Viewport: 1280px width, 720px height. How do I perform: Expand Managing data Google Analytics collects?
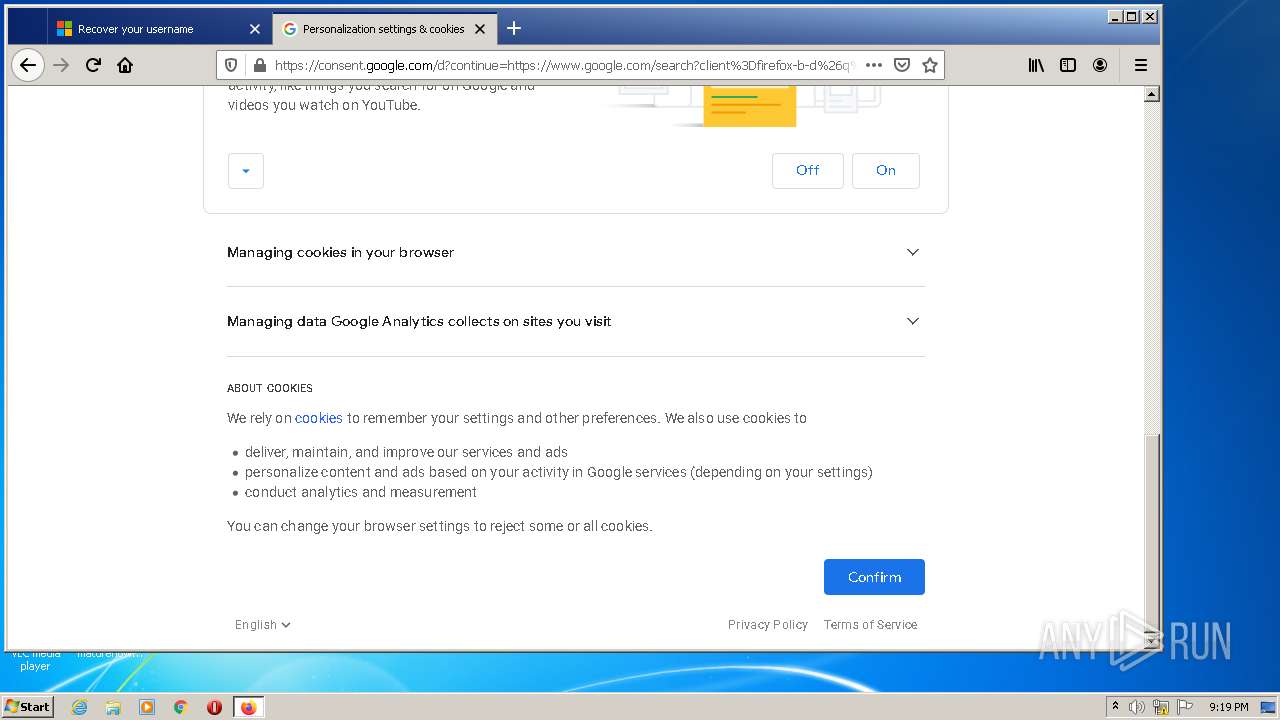tap(576, 321)
